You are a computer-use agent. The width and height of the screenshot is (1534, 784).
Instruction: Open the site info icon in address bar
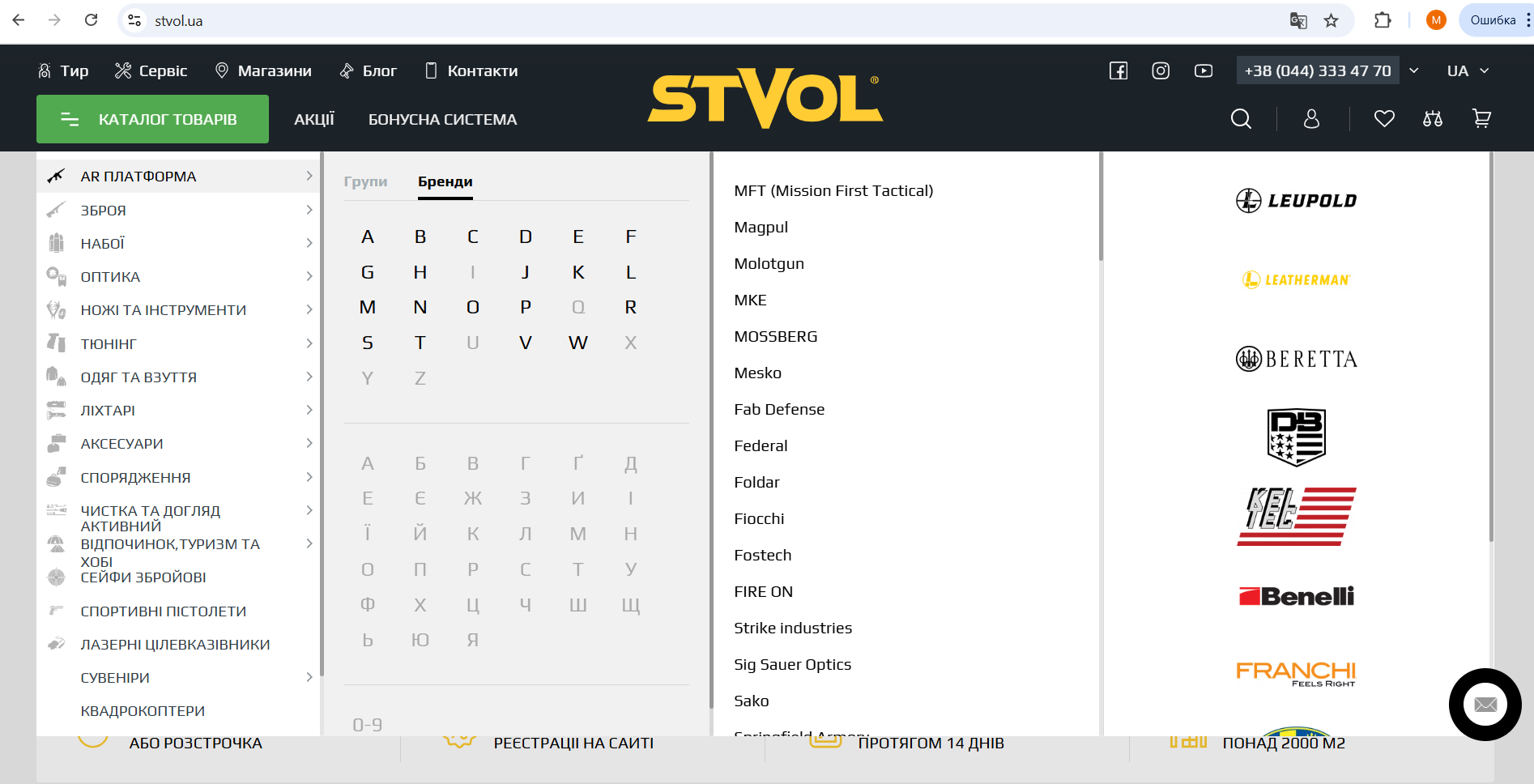point(134,20)
